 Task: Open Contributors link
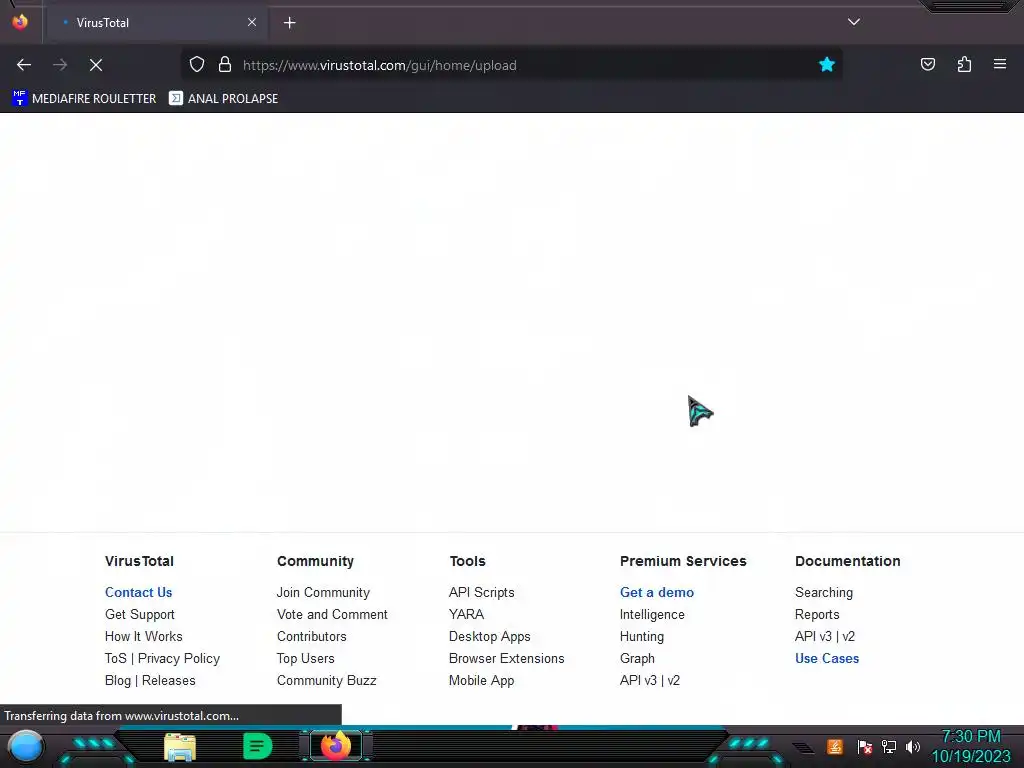pos(312,636)
